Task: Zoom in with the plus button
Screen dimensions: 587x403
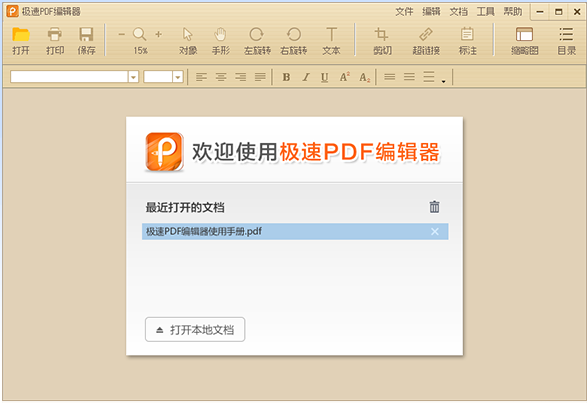Action: point(159,34)
